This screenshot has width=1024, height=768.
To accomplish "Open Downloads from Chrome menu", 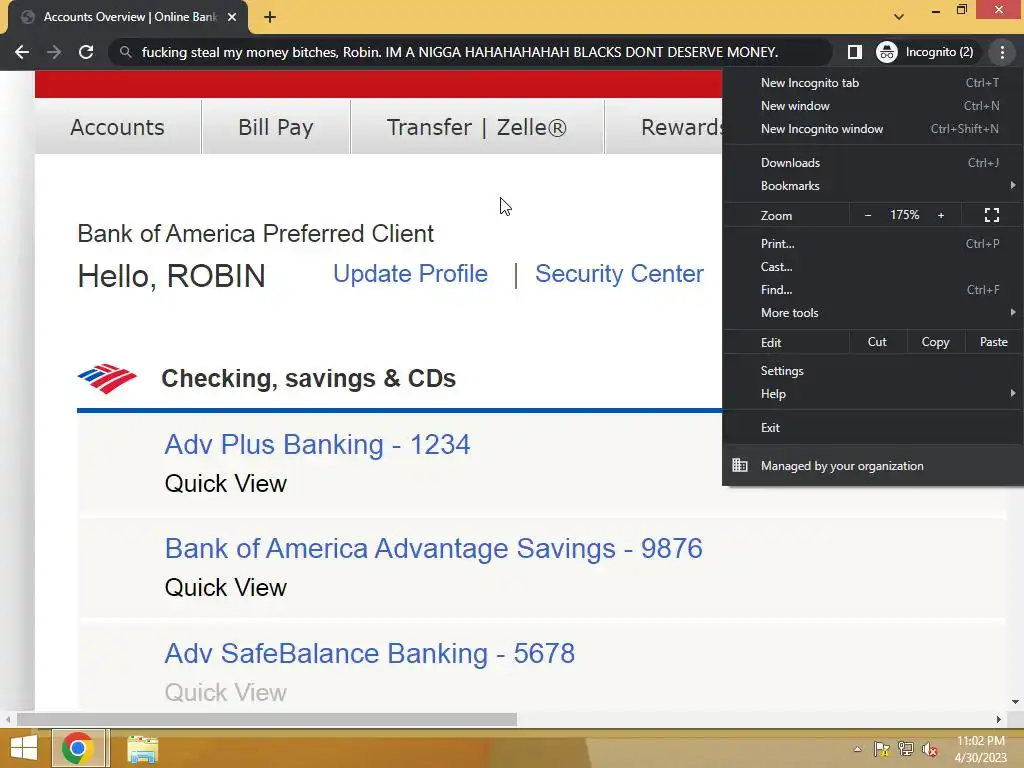I will tap(873, 163).
